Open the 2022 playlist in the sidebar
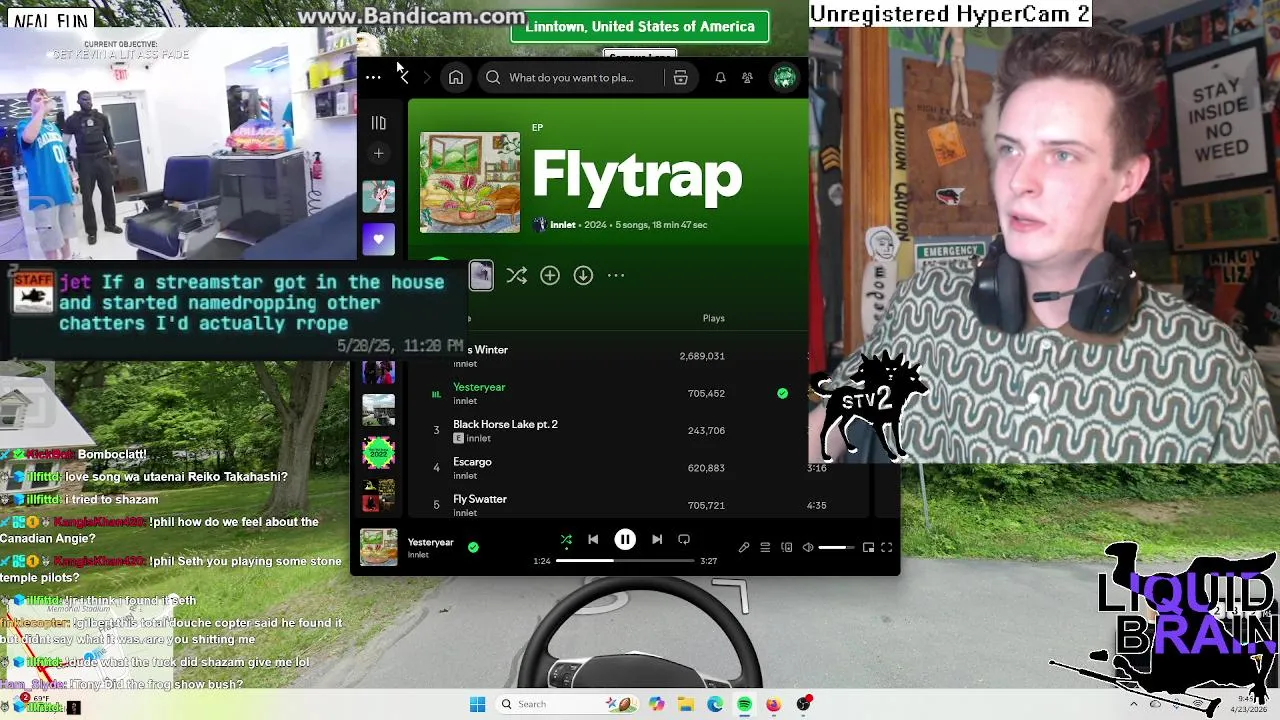This screenshot has height=720, width=1280. click(x=378, y=453)
